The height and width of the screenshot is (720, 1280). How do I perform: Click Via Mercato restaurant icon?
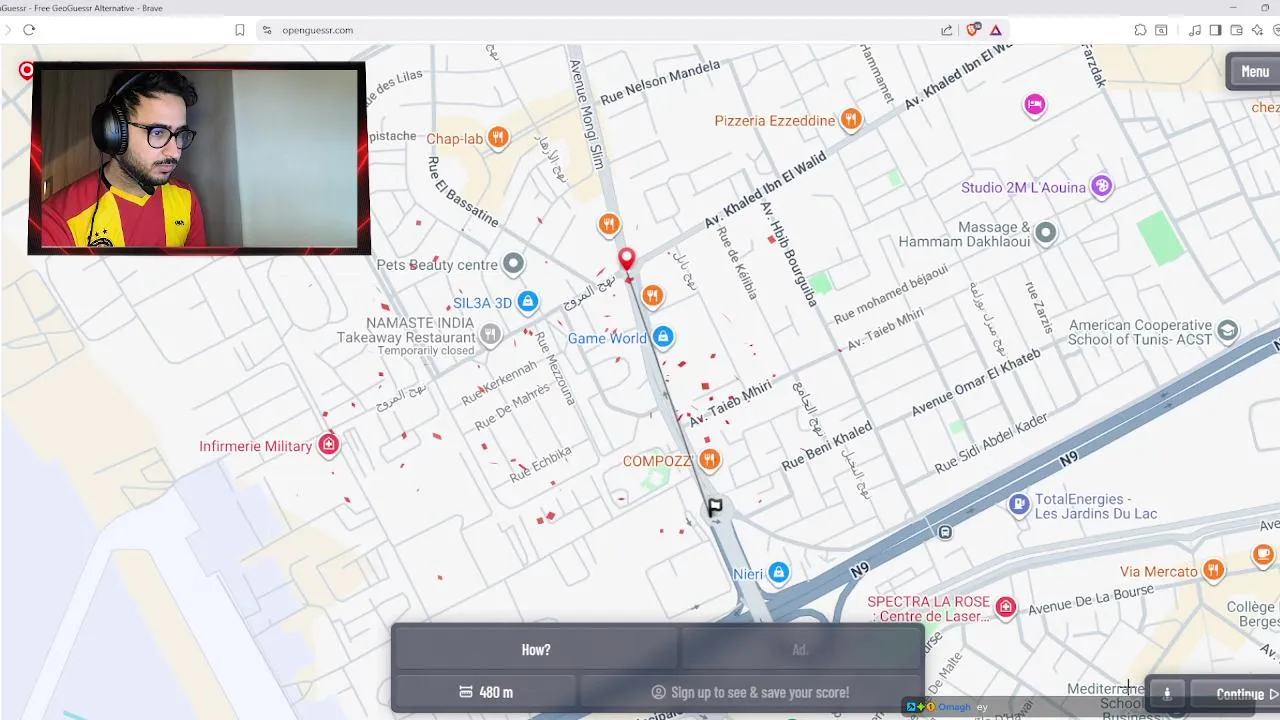coord(1213,570)
